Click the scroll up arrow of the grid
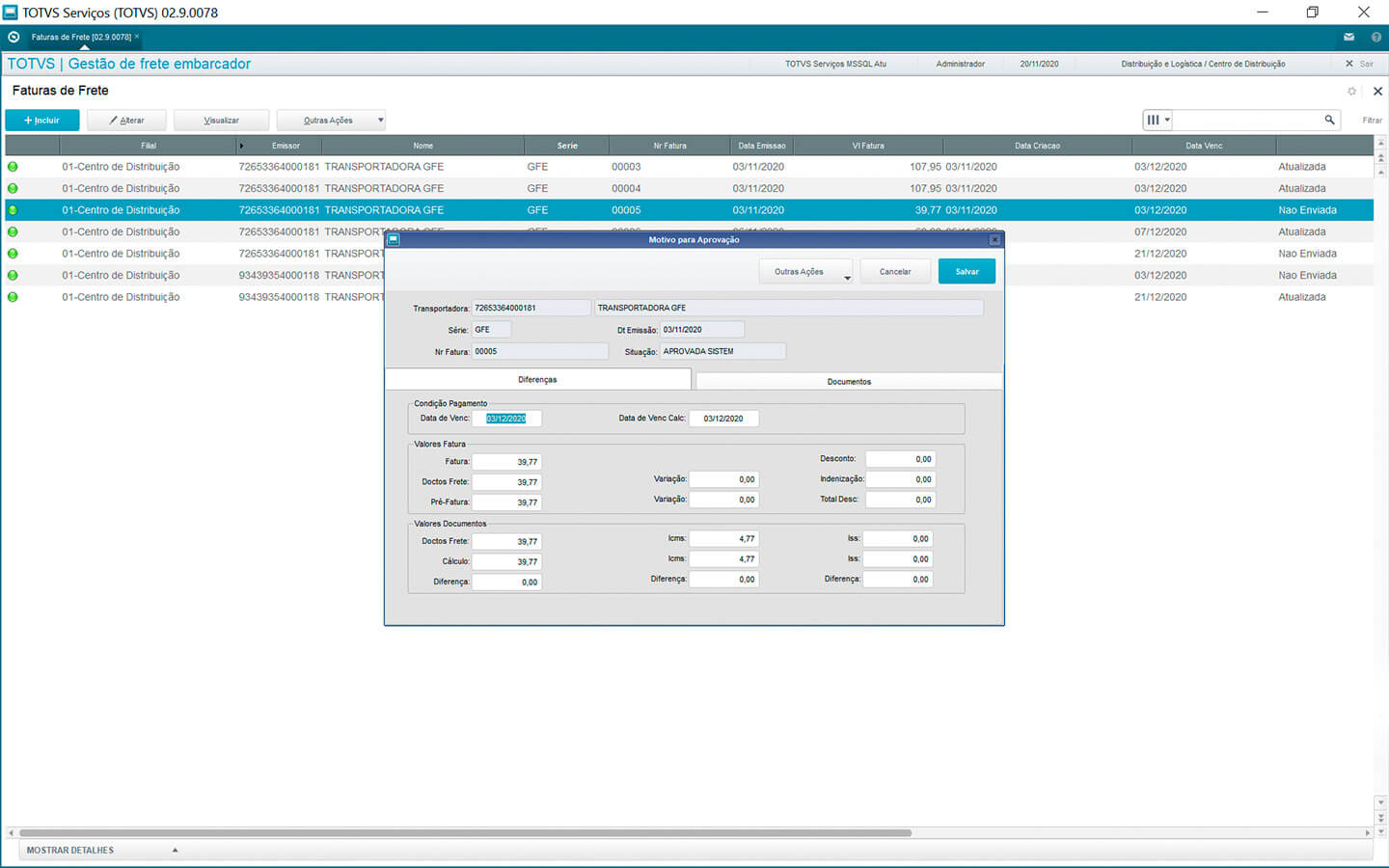Image resolution: width=1389 pixels, height=868 pixels. click(x=1380, y=143)
